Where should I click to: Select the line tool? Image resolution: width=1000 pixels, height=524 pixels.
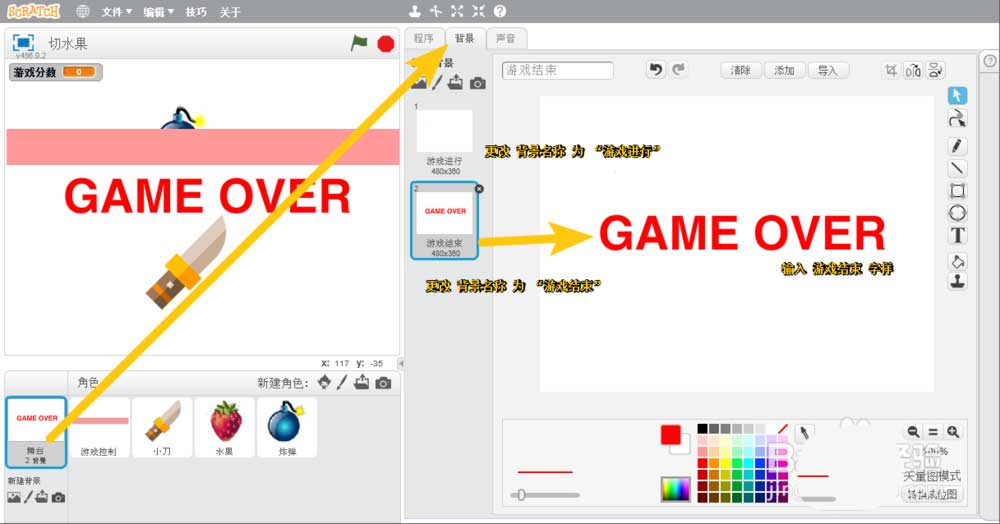click(957, 168)
